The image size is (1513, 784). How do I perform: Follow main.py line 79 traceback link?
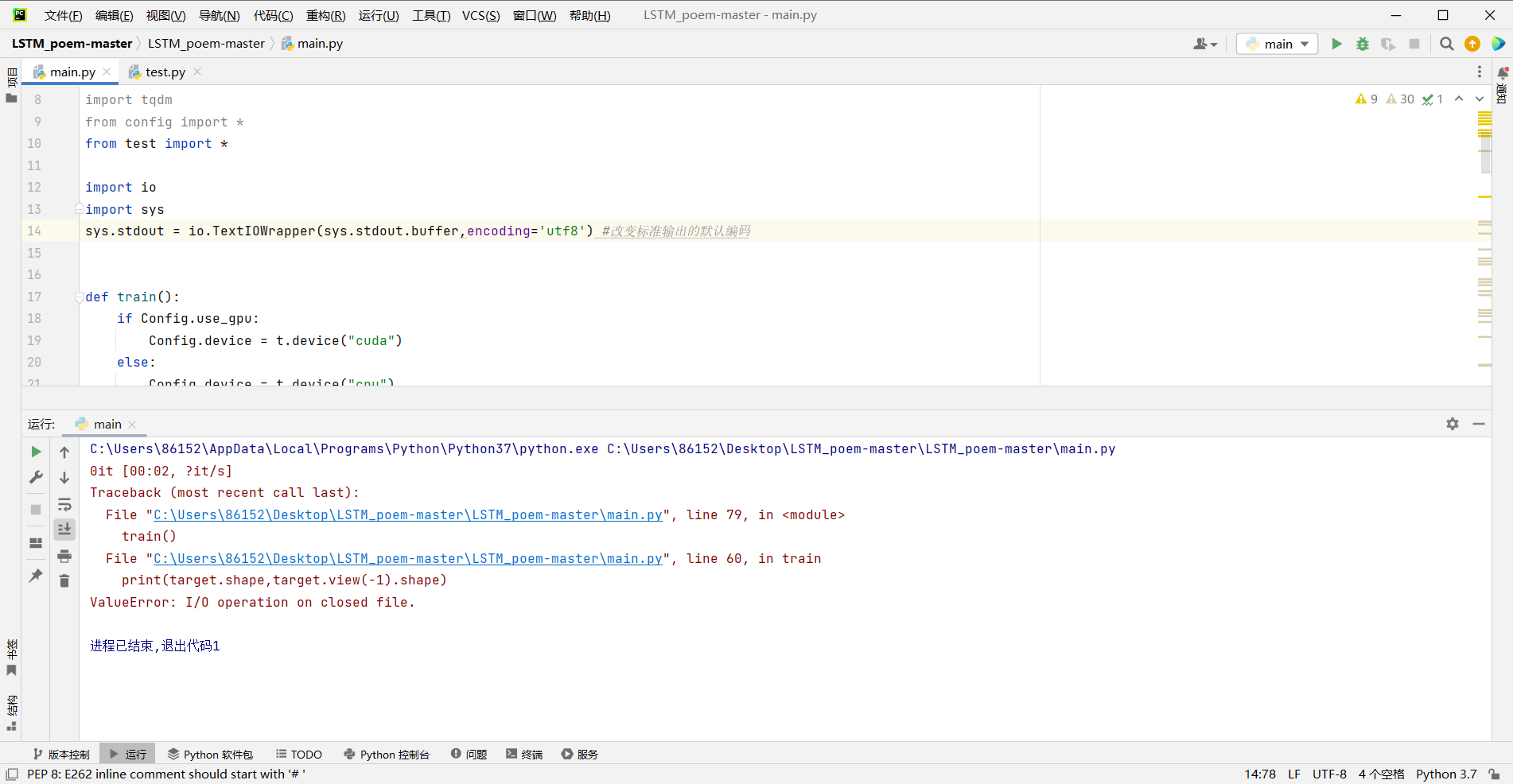(408, 515)
